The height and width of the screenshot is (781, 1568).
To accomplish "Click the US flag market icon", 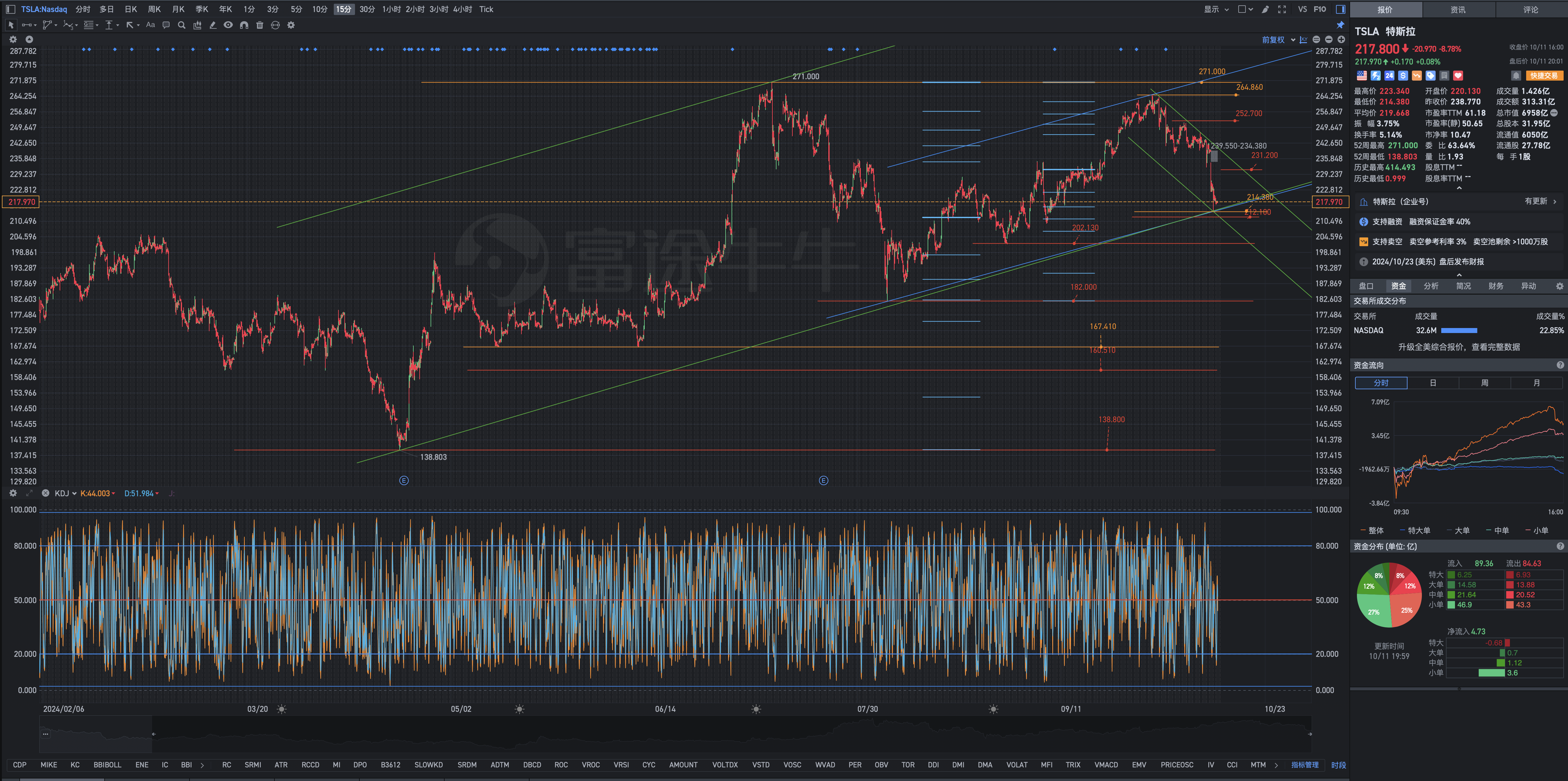I will (x=1362, y=76).
